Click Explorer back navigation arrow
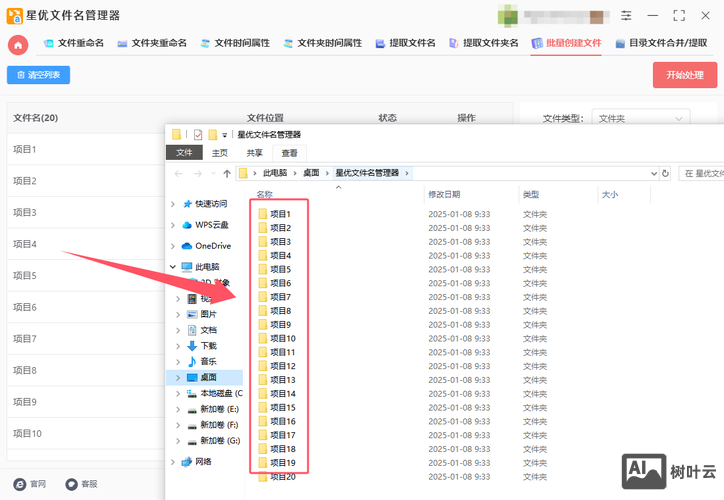The width and height of the screenshot is (724, 500). point(179,174)
